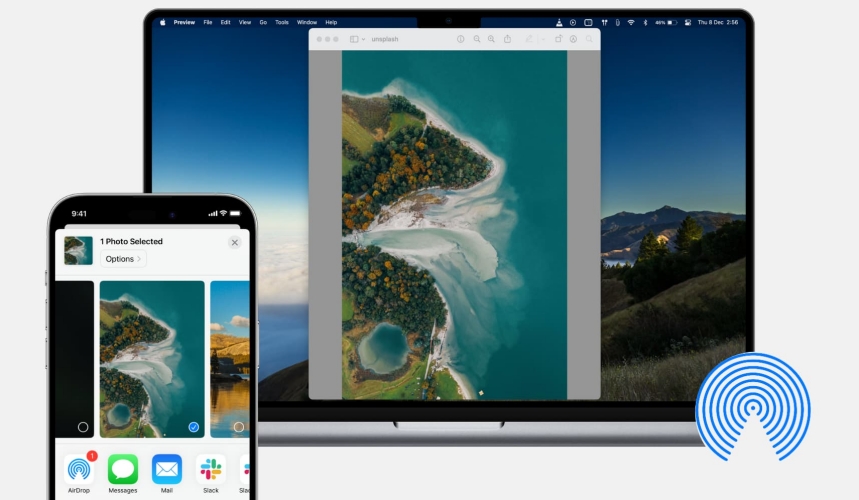Open the Window menu
The image size is (859, 500).
pyautogui.click(x=307, y=22)
